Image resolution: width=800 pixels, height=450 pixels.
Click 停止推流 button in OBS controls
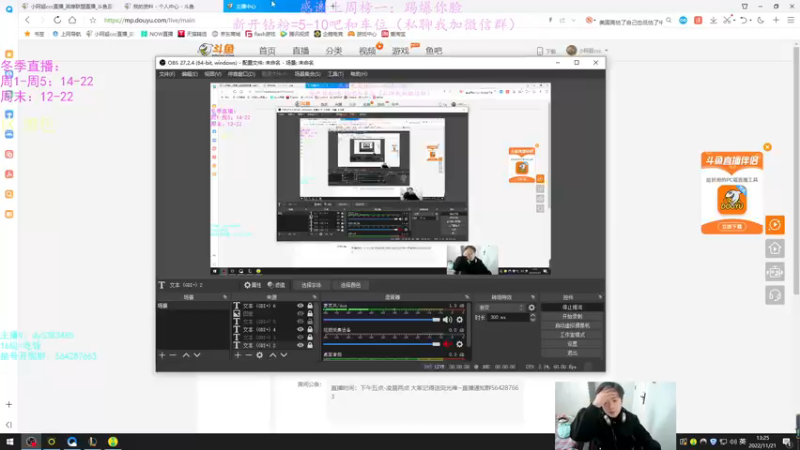tap(572, 308)
